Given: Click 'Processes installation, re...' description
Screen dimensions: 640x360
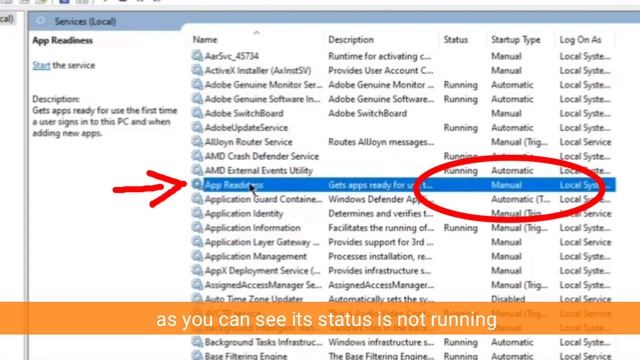Looking at the screenshot, I should click(380, 256).
